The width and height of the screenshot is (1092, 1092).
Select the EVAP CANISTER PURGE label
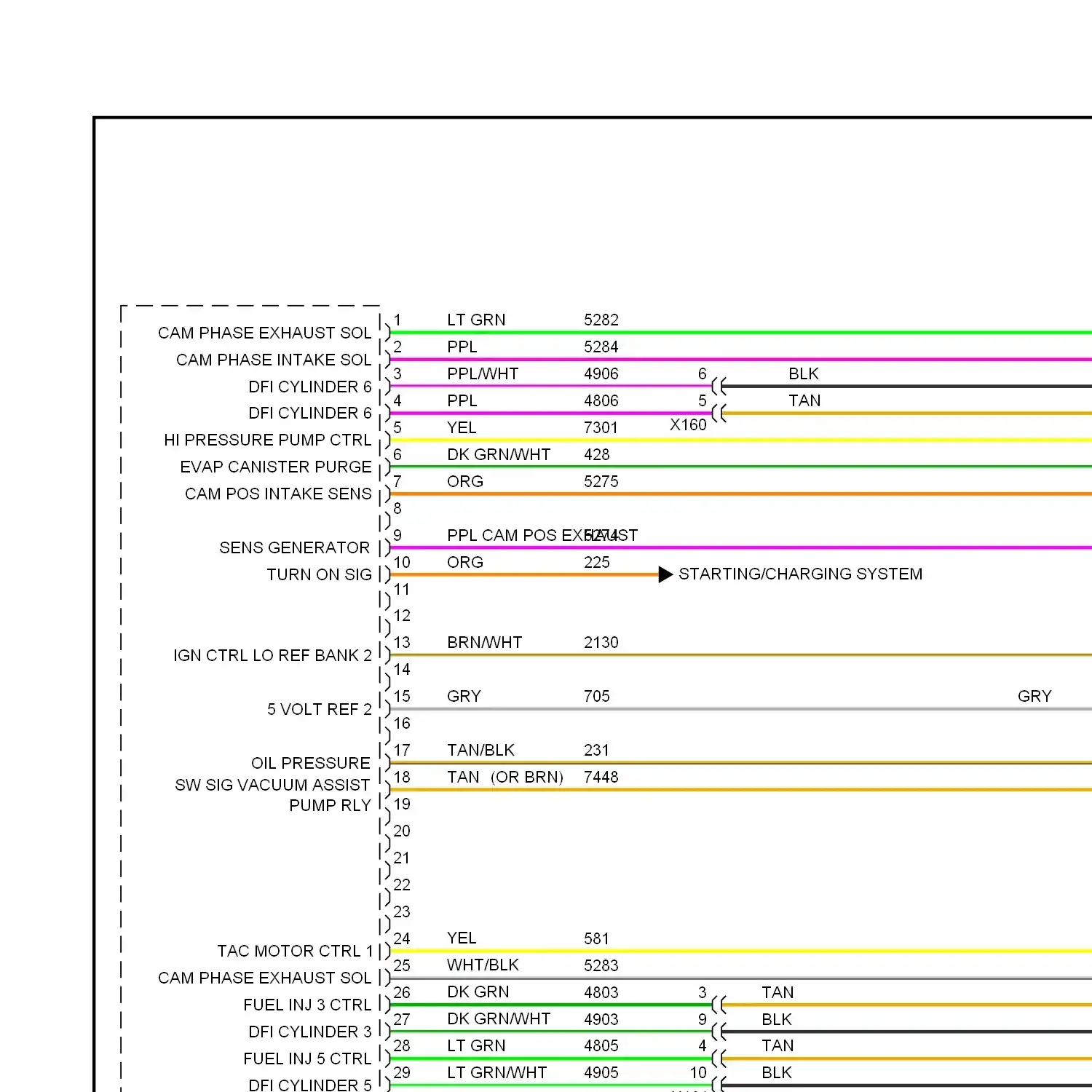(x=276, y=467)
